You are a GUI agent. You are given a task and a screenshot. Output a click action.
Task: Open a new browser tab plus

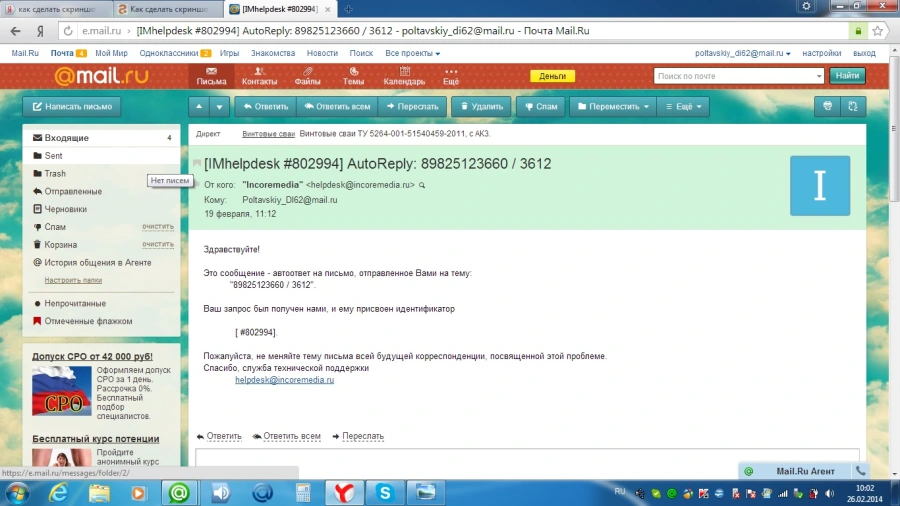point(348,9)
